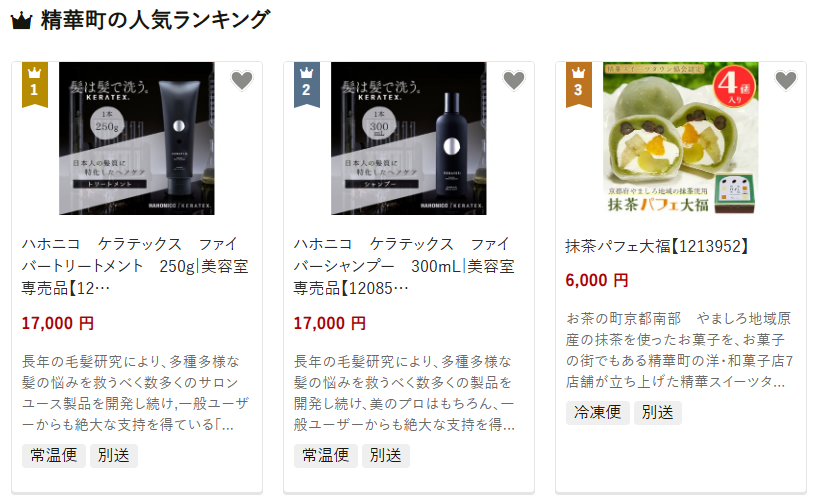This screenshot has height=500, width=815.
Task: Favorite the Keratex treatment with its heart icon
Action: click(242, 81)
